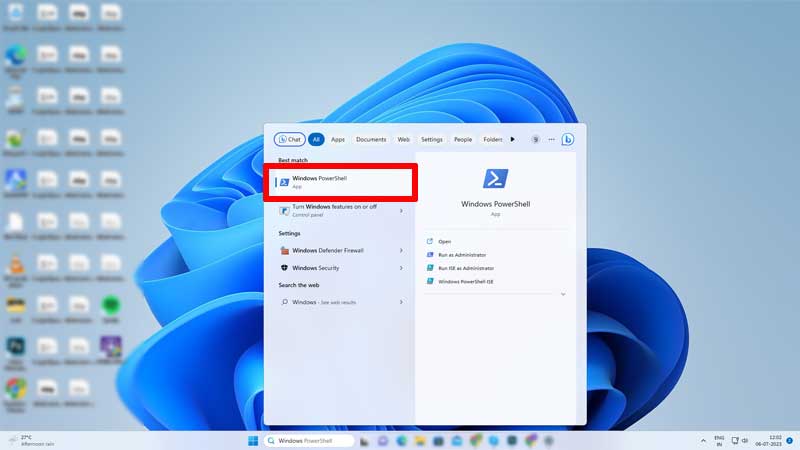800x450 pixels.
Task: Click Open in the PowerShell preview pane
Action: coord(444,241)
